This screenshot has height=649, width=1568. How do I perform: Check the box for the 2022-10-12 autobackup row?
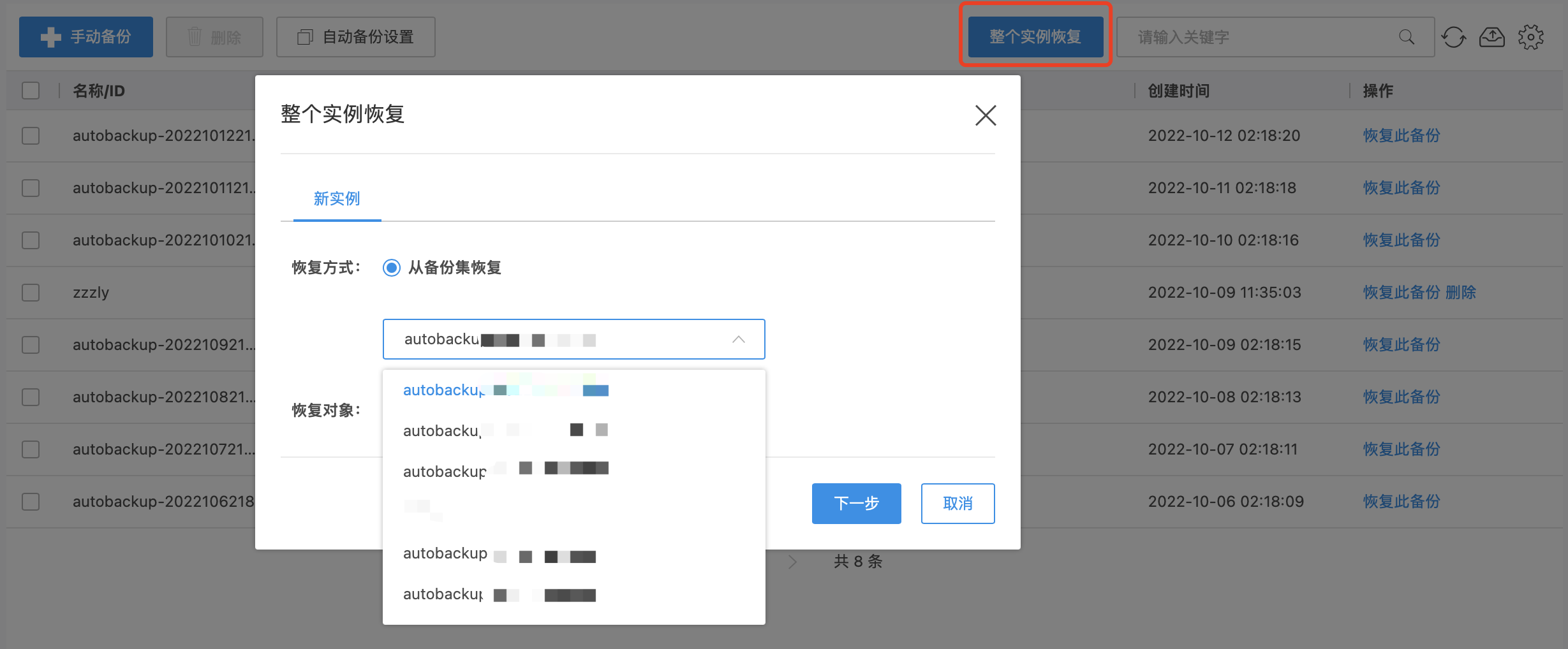31,136
